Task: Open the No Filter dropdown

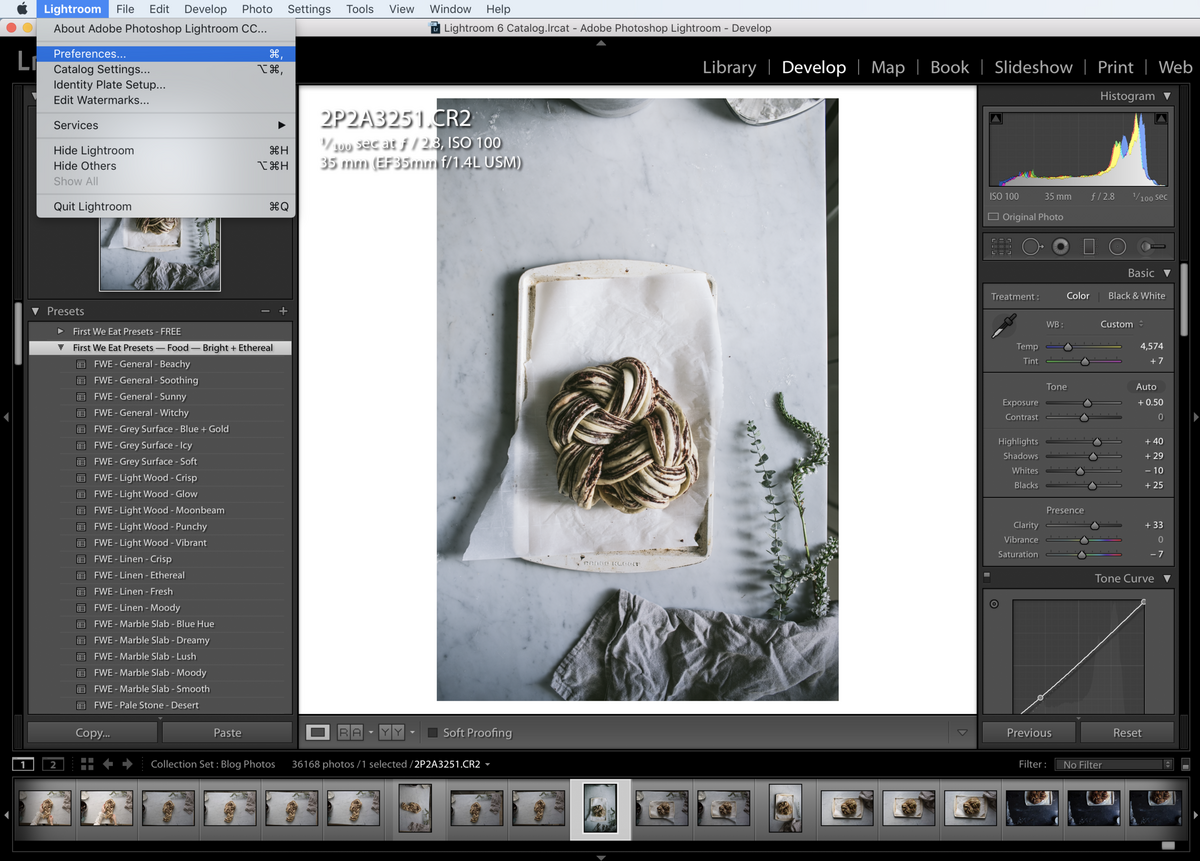Action: [x=1115, y=765]
